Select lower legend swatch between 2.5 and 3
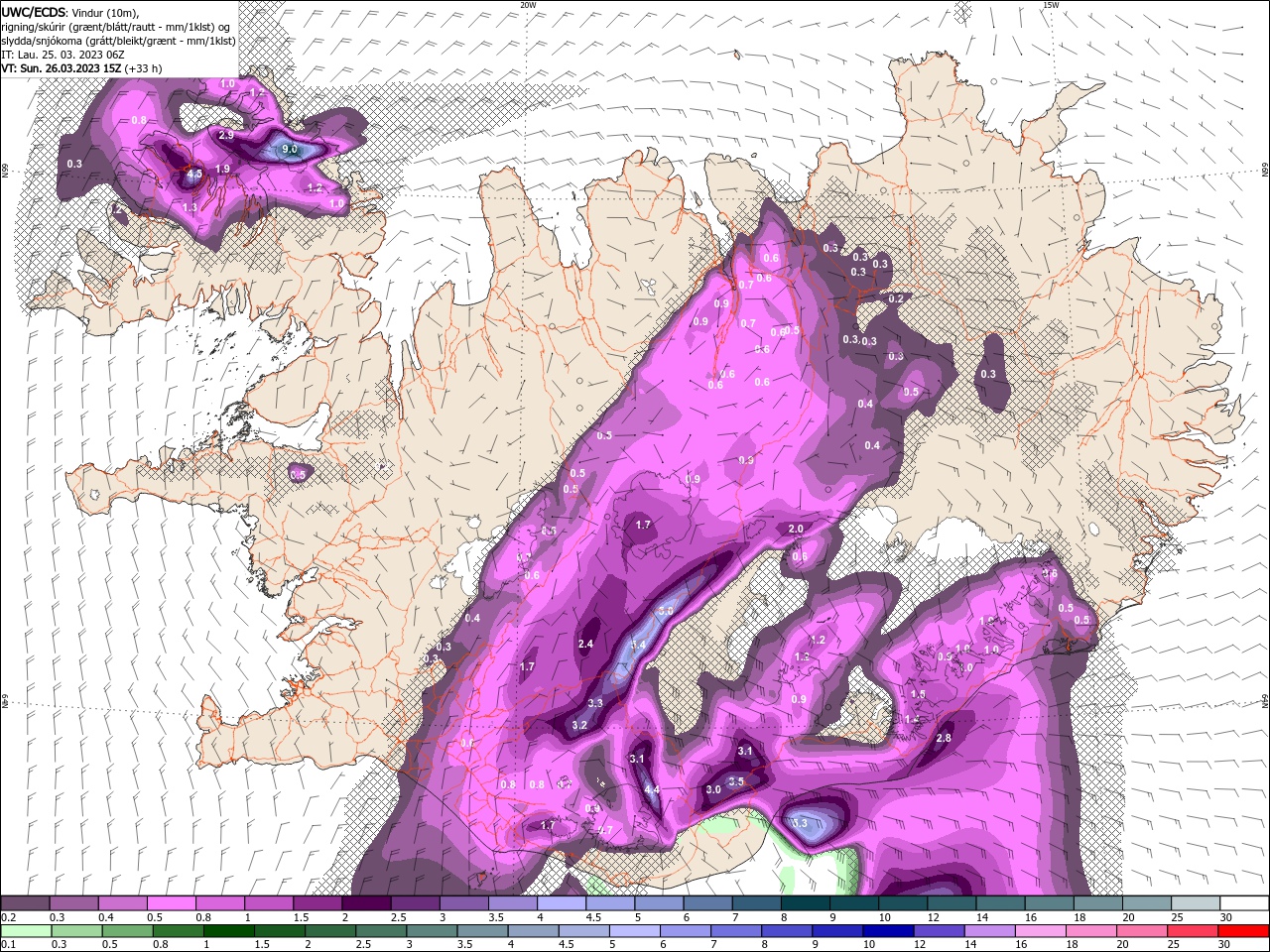This screenshot has height=952, width=1270. coord(381,931)
